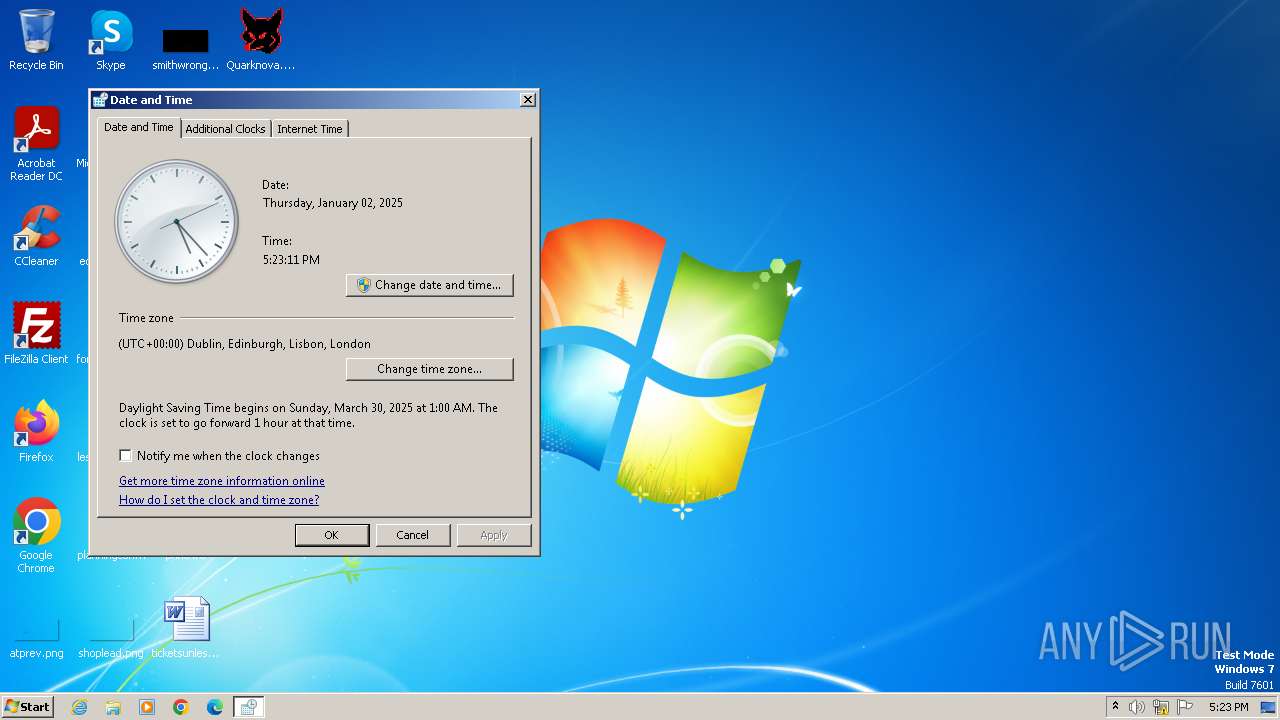
Task: Click the date Thursday, January 02, 2025
Action: [x=333, y=203]
